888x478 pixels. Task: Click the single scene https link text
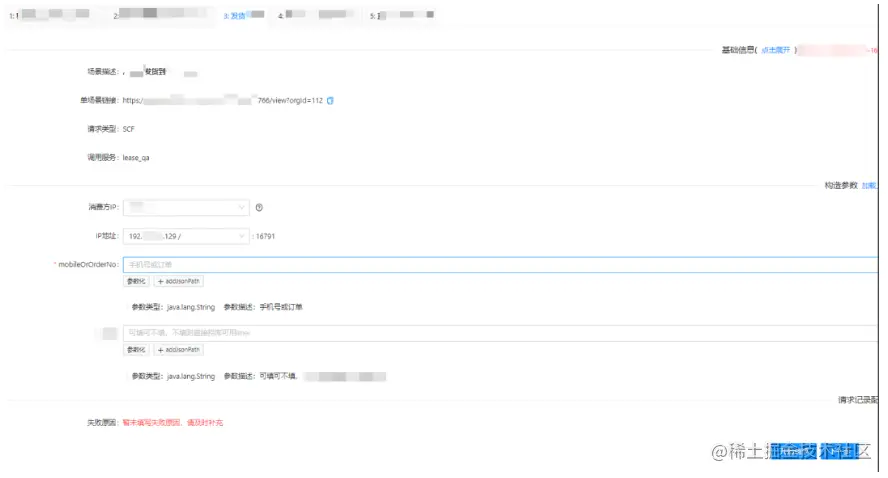pos(223,101)
